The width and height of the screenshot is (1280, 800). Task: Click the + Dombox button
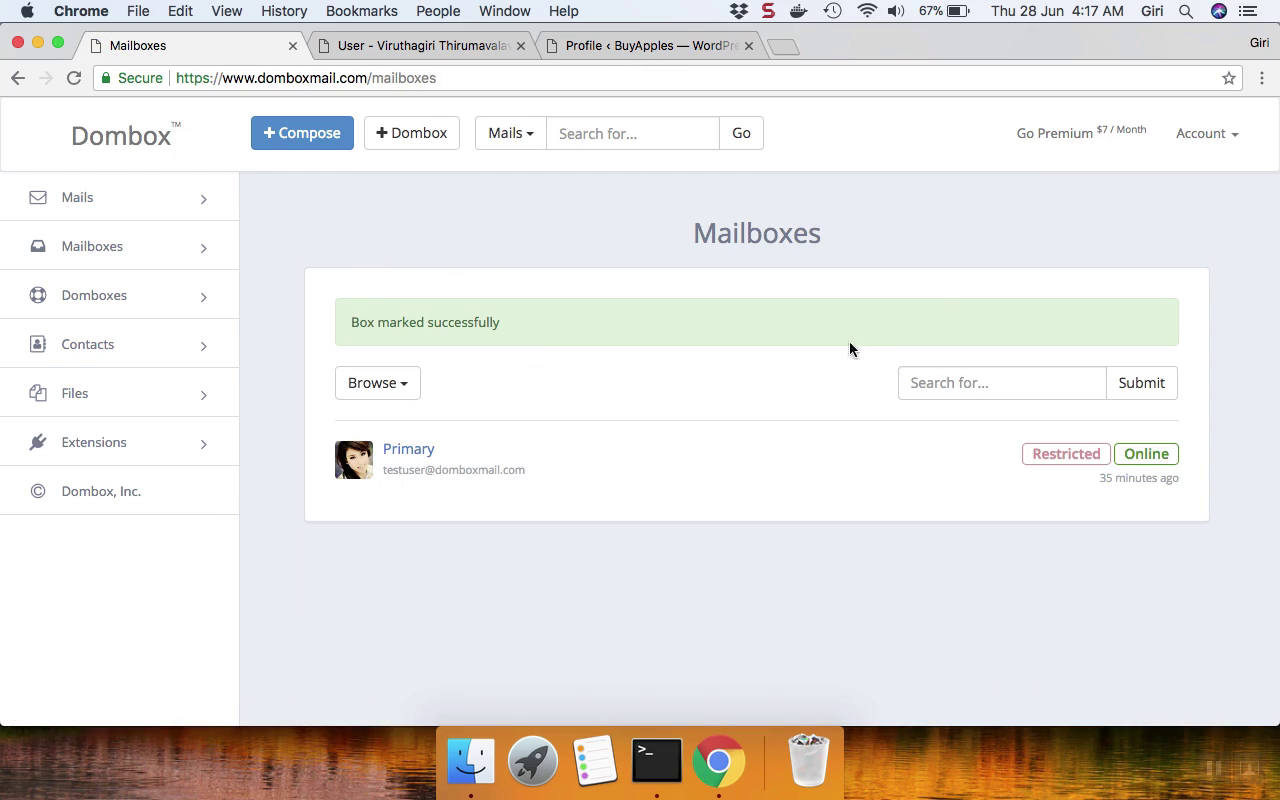point(412,133)
